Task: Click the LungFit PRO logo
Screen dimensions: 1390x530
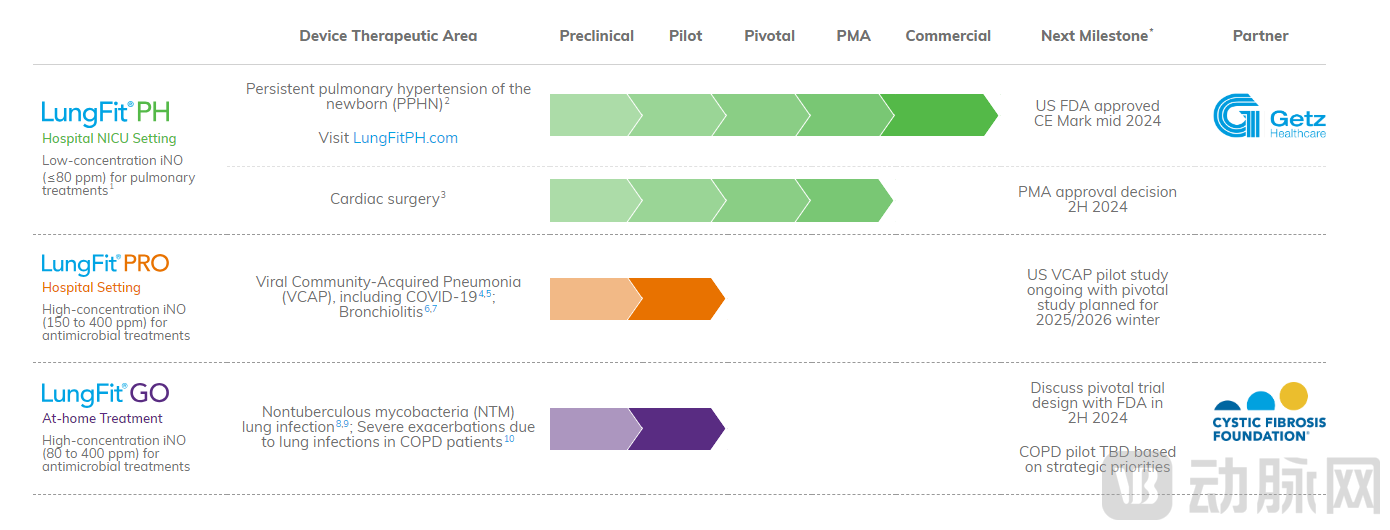Action: coord(105,264)
